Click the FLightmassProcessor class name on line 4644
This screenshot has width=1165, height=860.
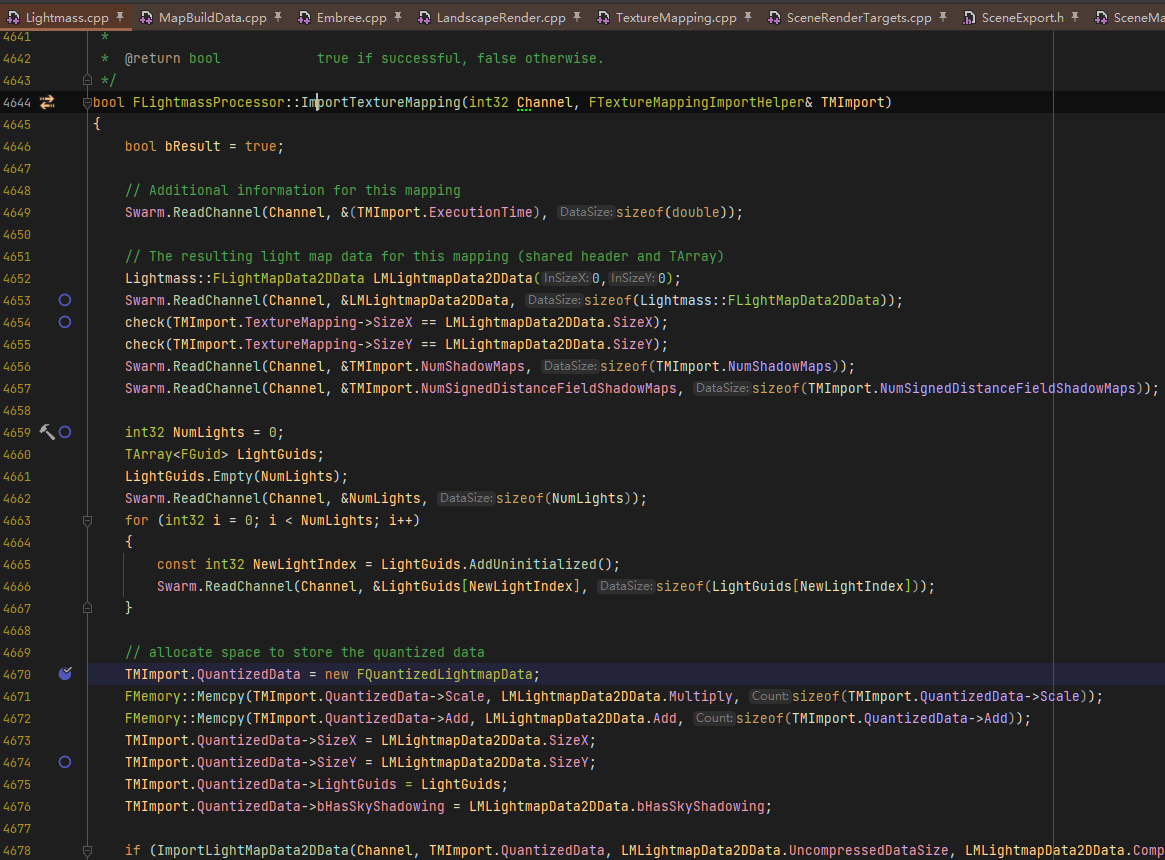point(209,103)
